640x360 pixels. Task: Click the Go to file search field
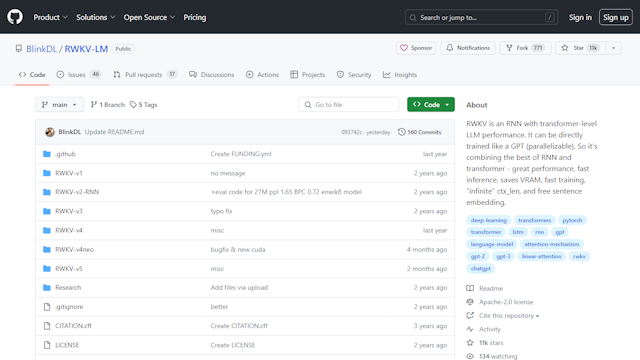pos(349,104)
